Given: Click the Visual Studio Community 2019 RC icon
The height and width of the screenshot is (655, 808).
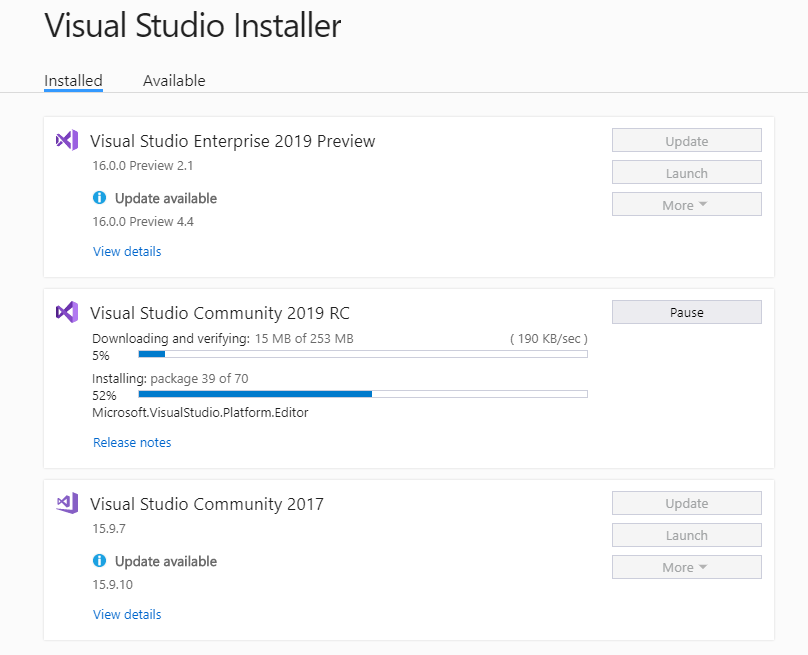Looking at the screenshot, I should [x=67, y=312].
